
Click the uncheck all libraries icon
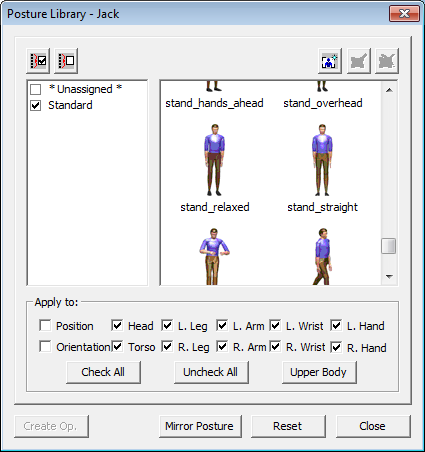tap(66, 61)
